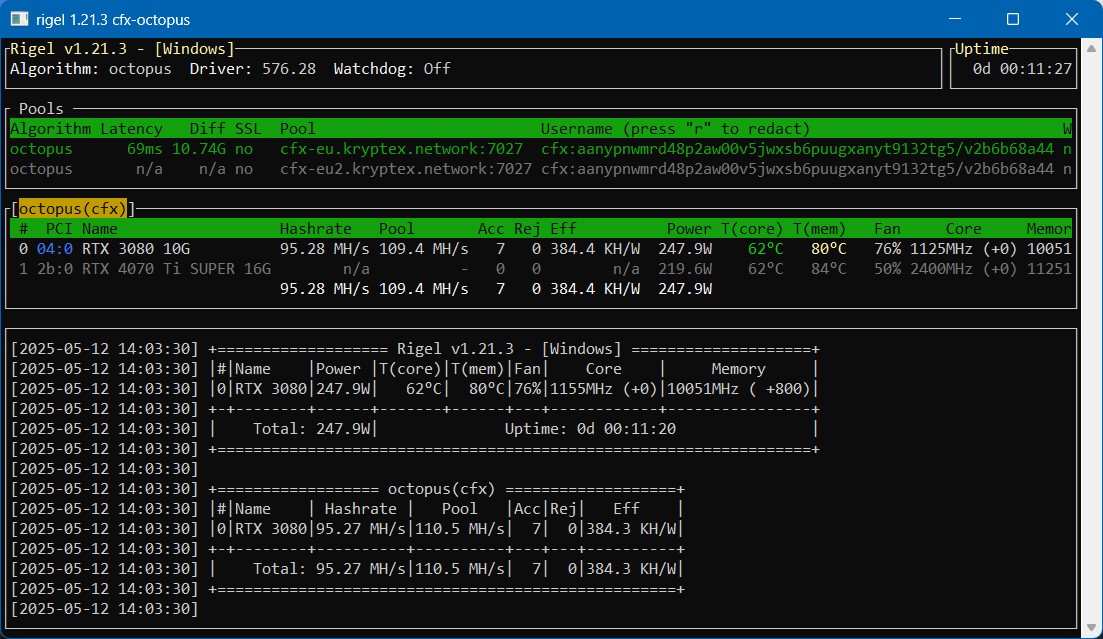Viewport: 1103px width, 639px height.
Task: Click the 2400MHz core clock value
Action: pos(941,270)
